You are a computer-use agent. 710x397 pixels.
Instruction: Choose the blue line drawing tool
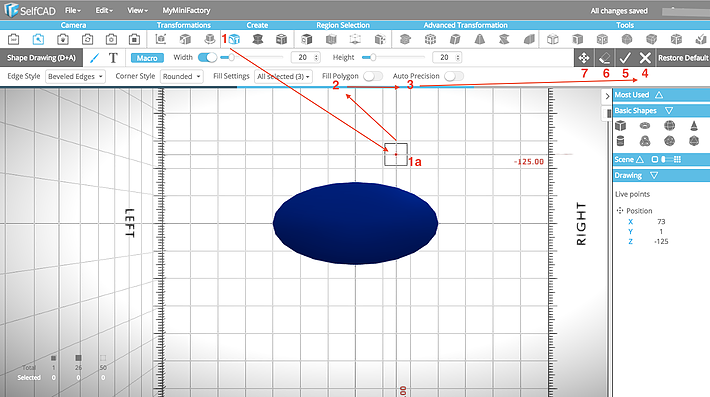(x=94, y=58)
